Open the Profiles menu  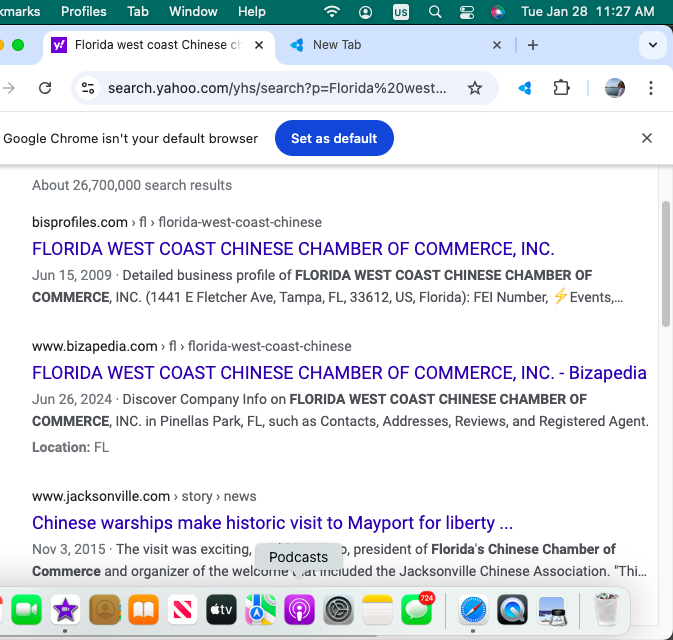click(84, 11)
